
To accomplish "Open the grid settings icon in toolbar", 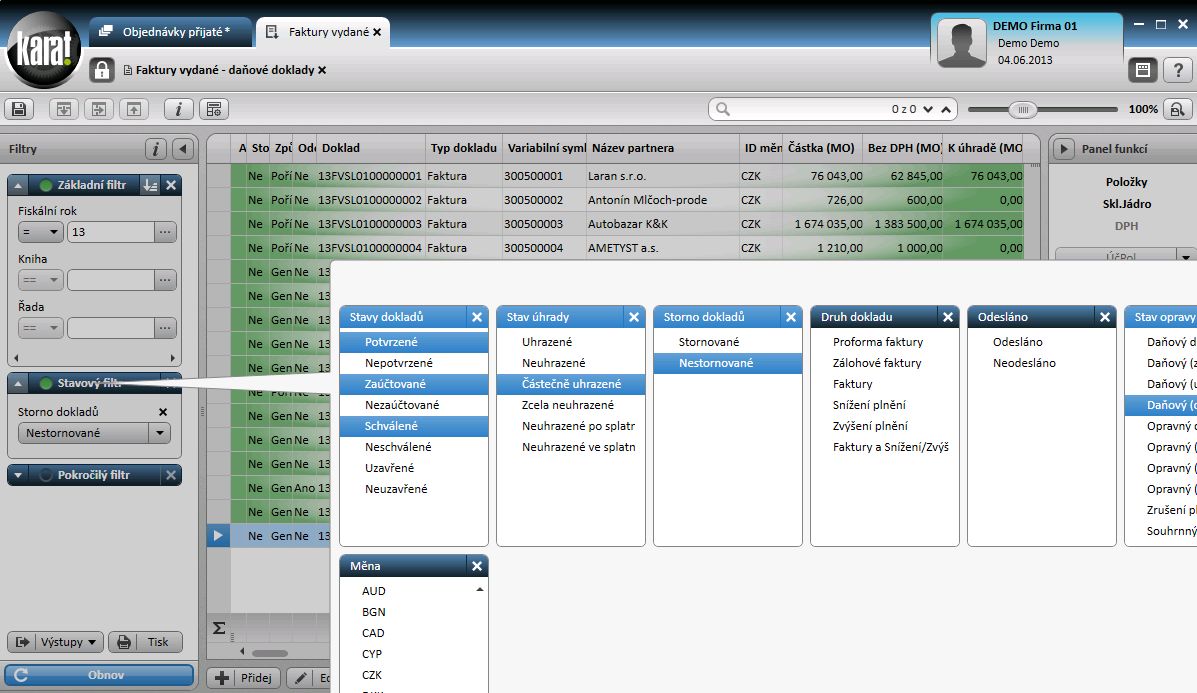I will pyautogui.click(x=213, y=109).
